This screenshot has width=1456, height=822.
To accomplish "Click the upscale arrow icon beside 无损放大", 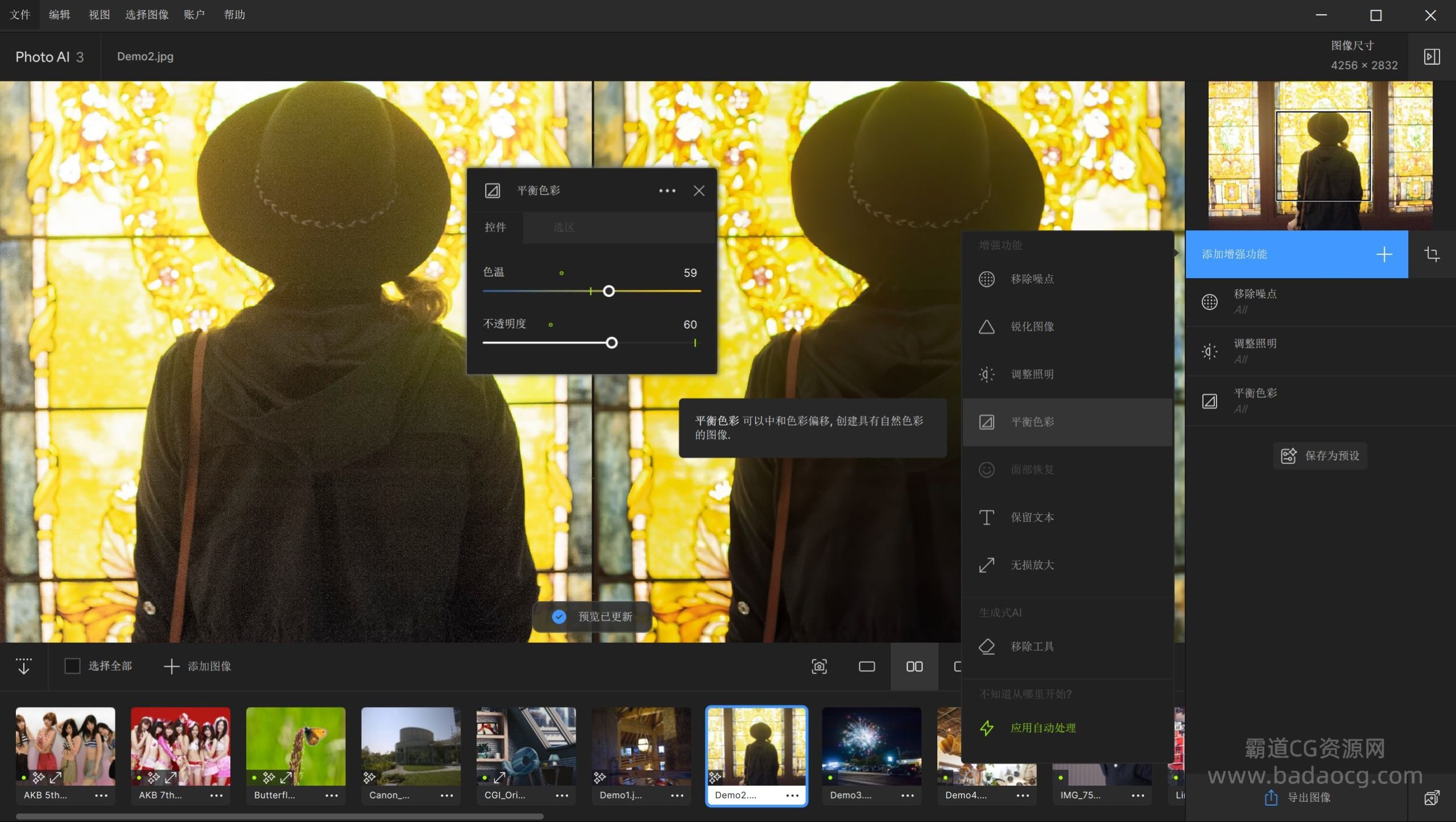I will (x=987, y=565).
